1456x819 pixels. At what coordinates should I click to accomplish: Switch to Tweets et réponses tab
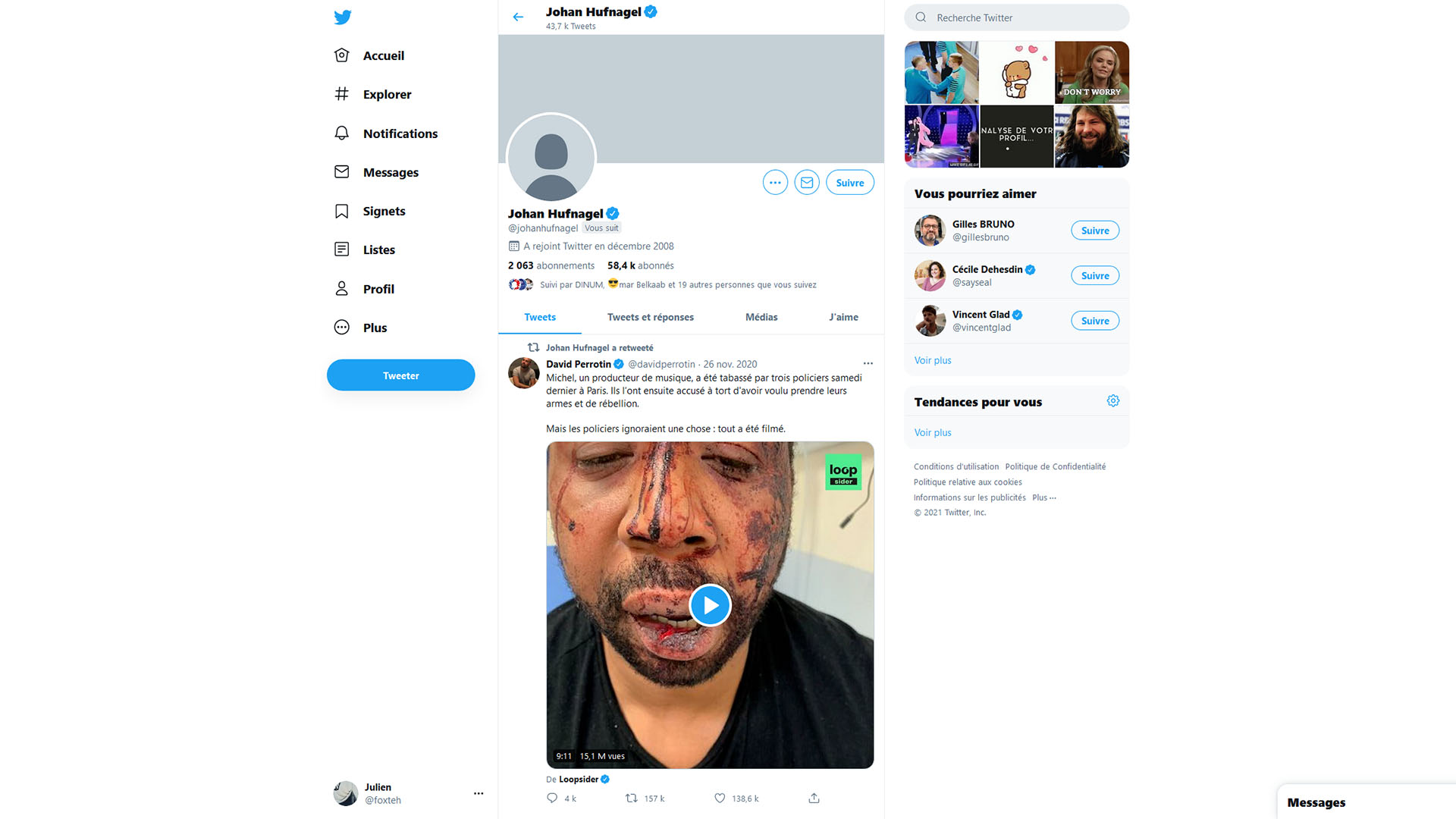(650, 317)
